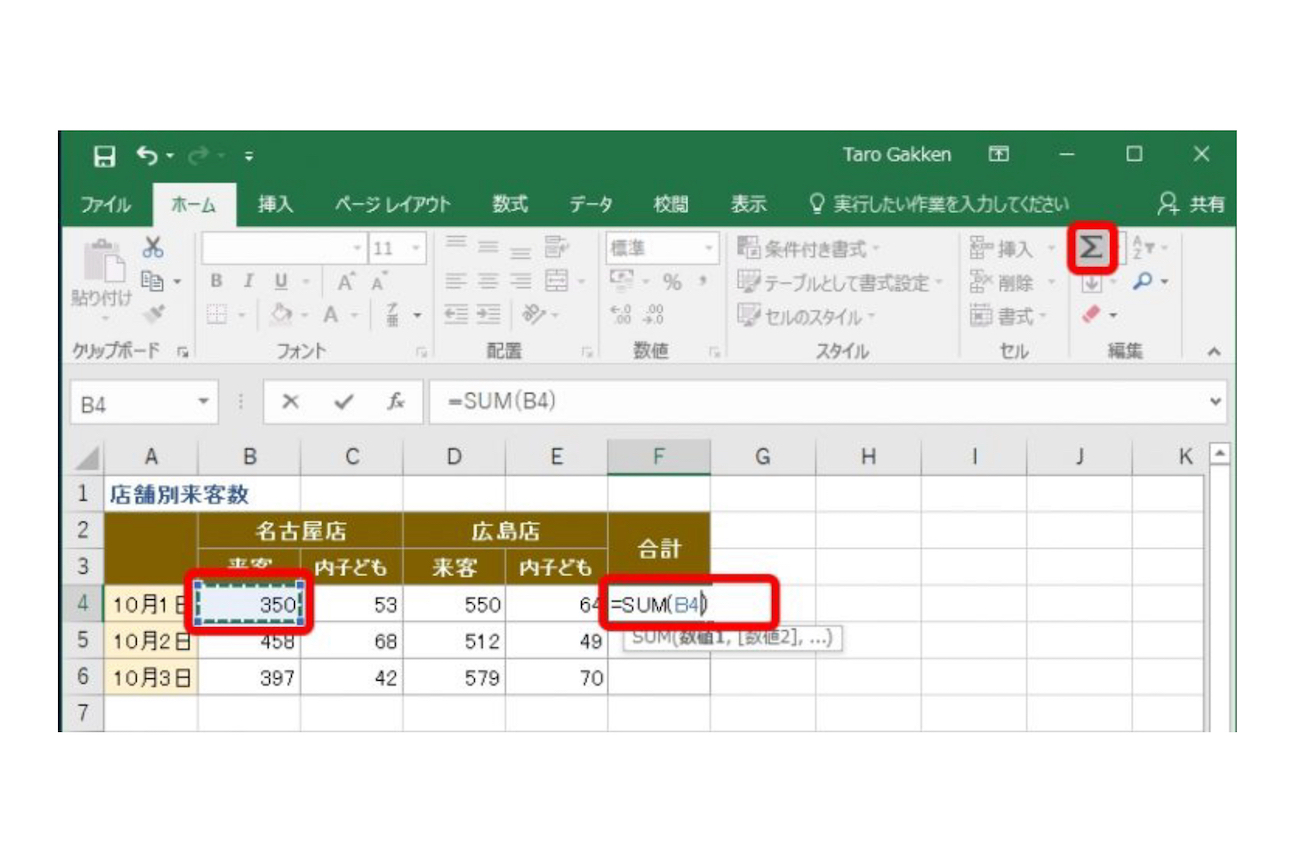Toggle Italic formatting
The height and width of the screenshot is (867, 1300).
(x=247, y=283)
